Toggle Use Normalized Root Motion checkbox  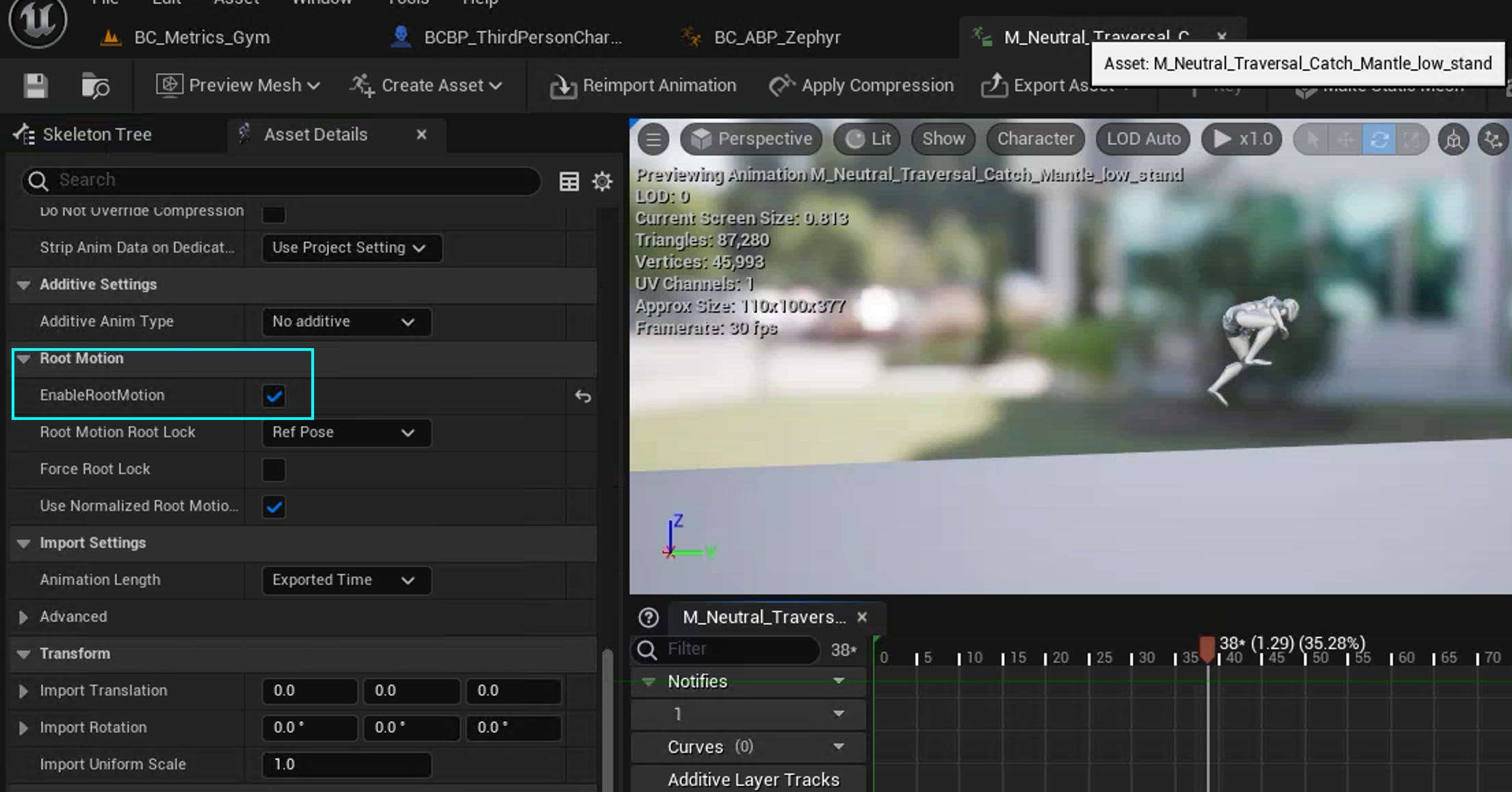point(274,507)
